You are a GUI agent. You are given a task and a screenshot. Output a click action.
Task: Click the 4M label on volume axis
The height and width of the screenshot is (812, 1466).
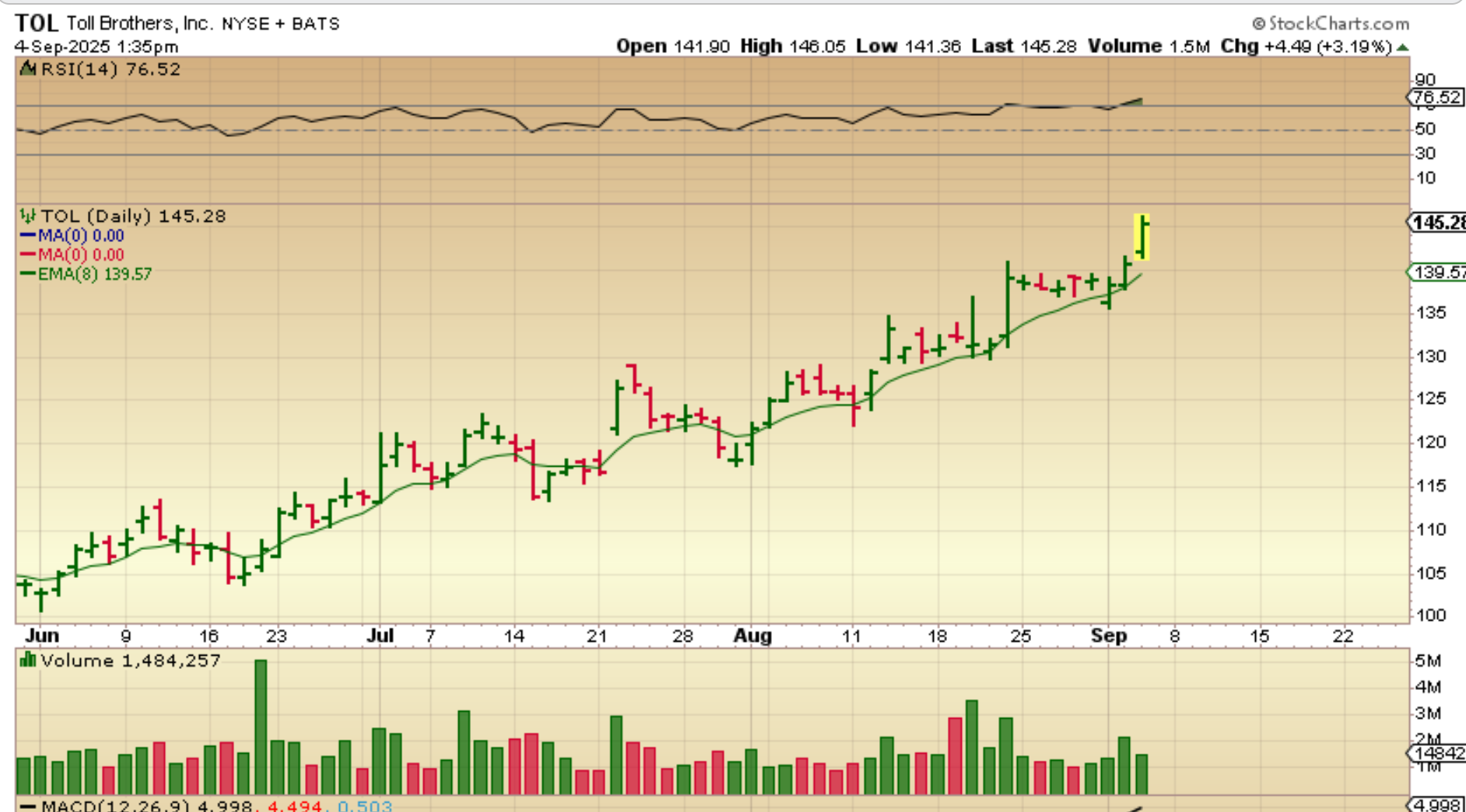1429,687
